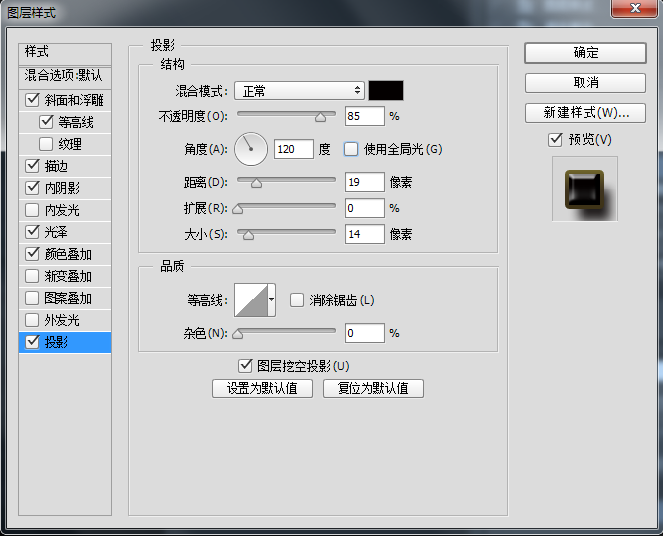
Task: Select the 内阴影 style label
Action: pos(62,188)
